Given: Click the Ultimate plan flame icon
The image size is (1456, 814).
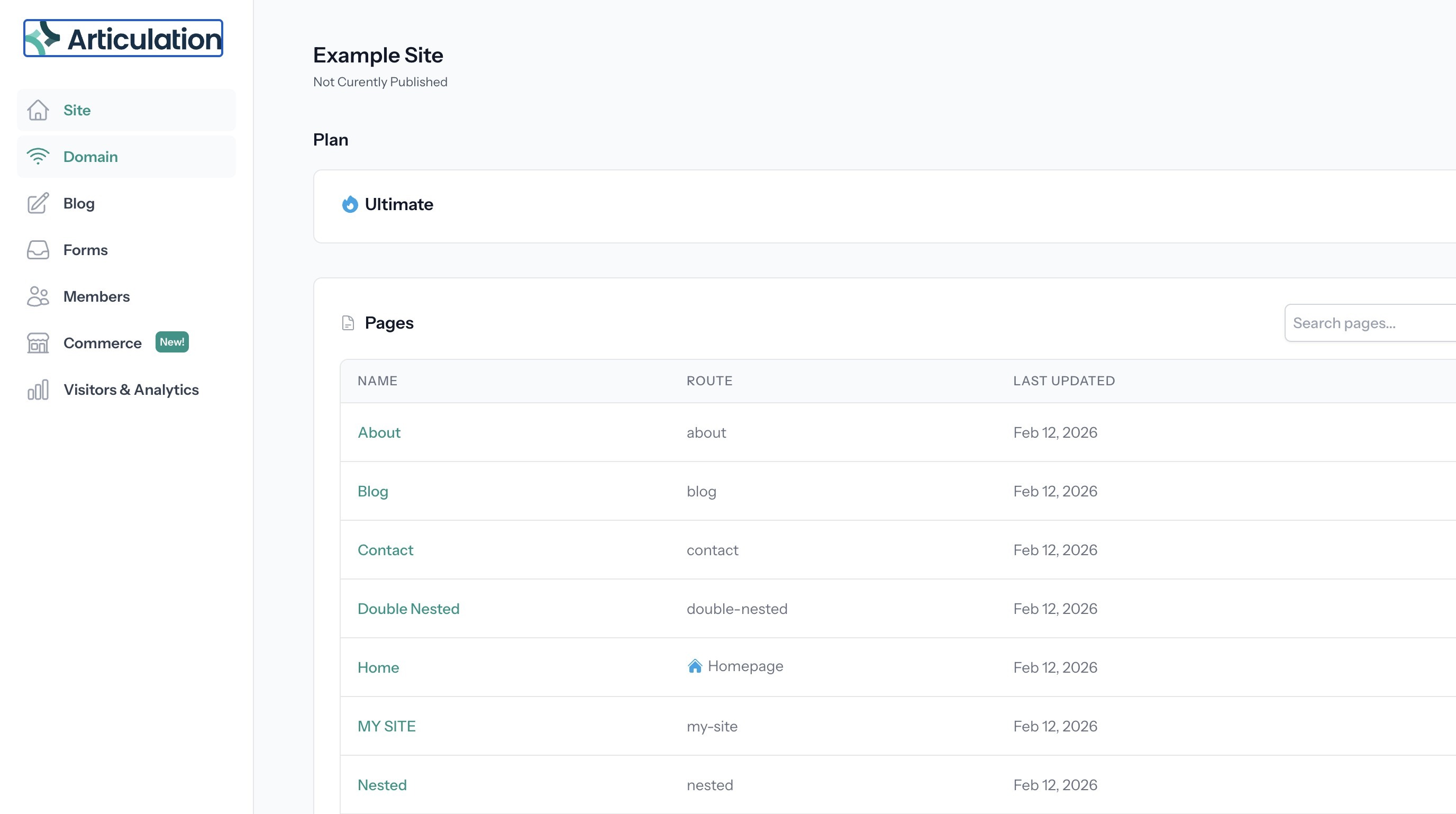Looking at the screenshot, I should (350, 204).
